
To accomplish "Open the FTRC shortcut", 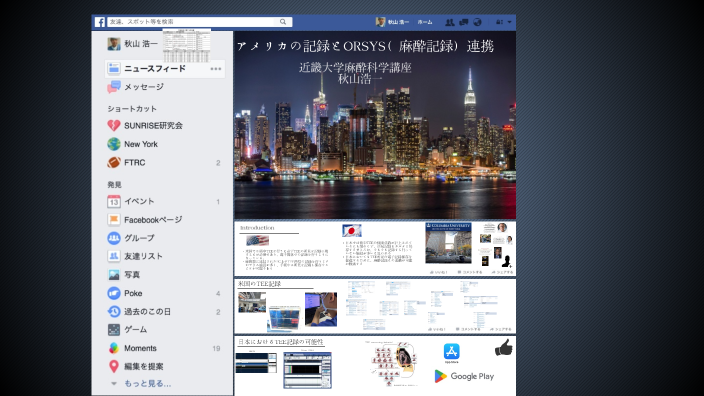I will coord(135,163).
